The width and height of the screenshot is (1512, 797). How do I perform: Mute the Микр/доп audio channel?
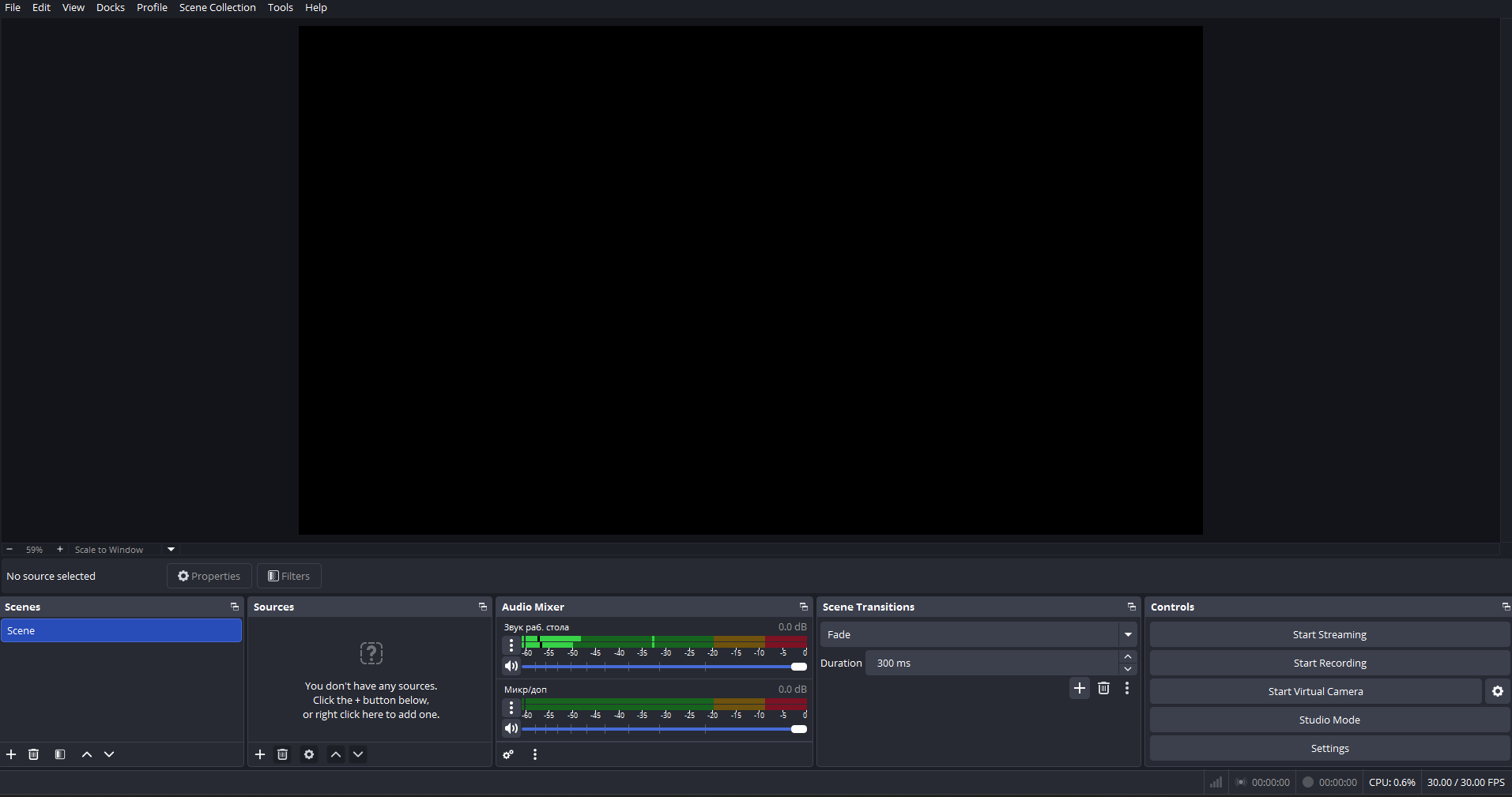coord(511,728)
